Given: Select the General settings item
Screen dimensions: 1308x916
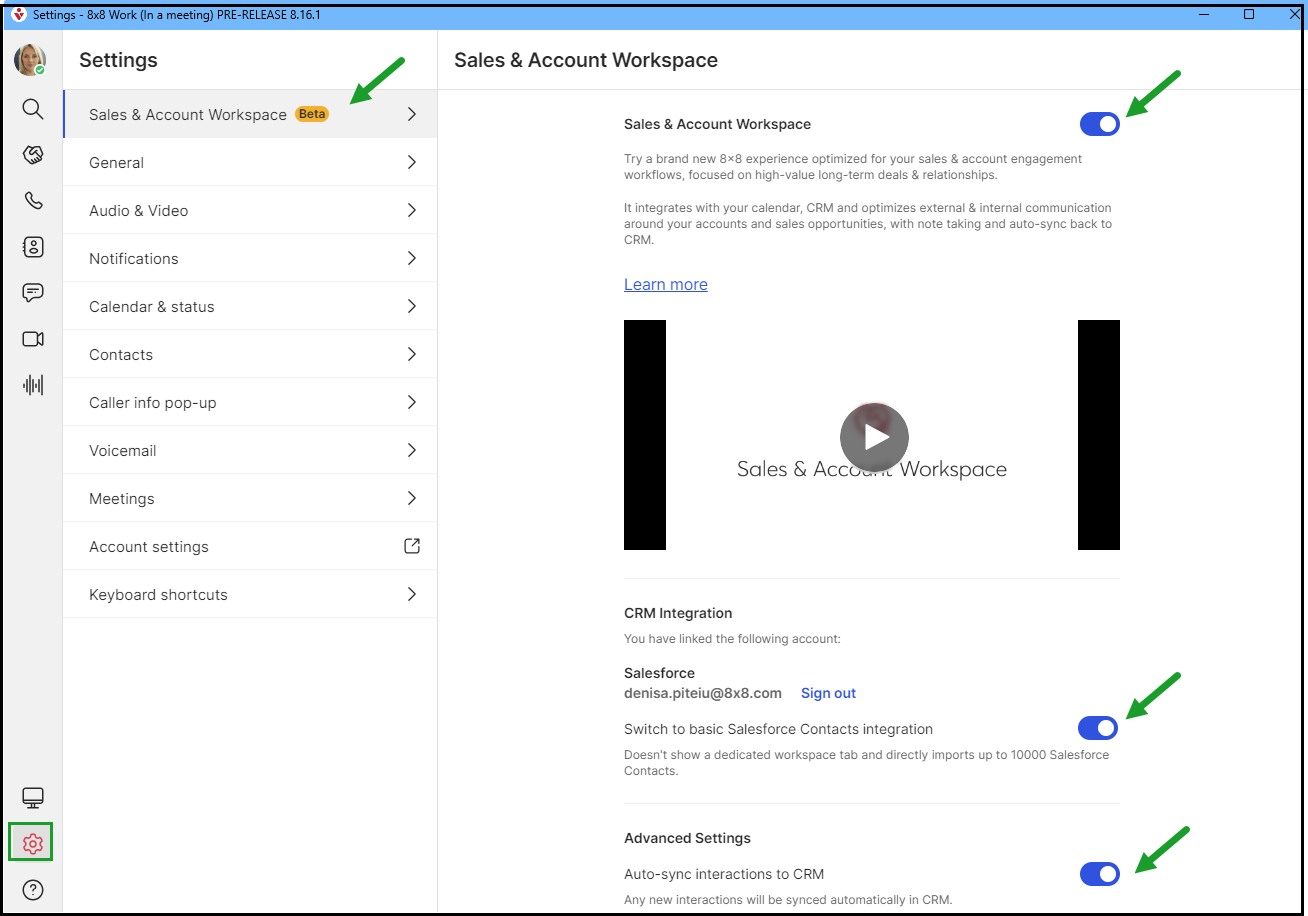Looking at the screenshot, I should coord(250,162).
